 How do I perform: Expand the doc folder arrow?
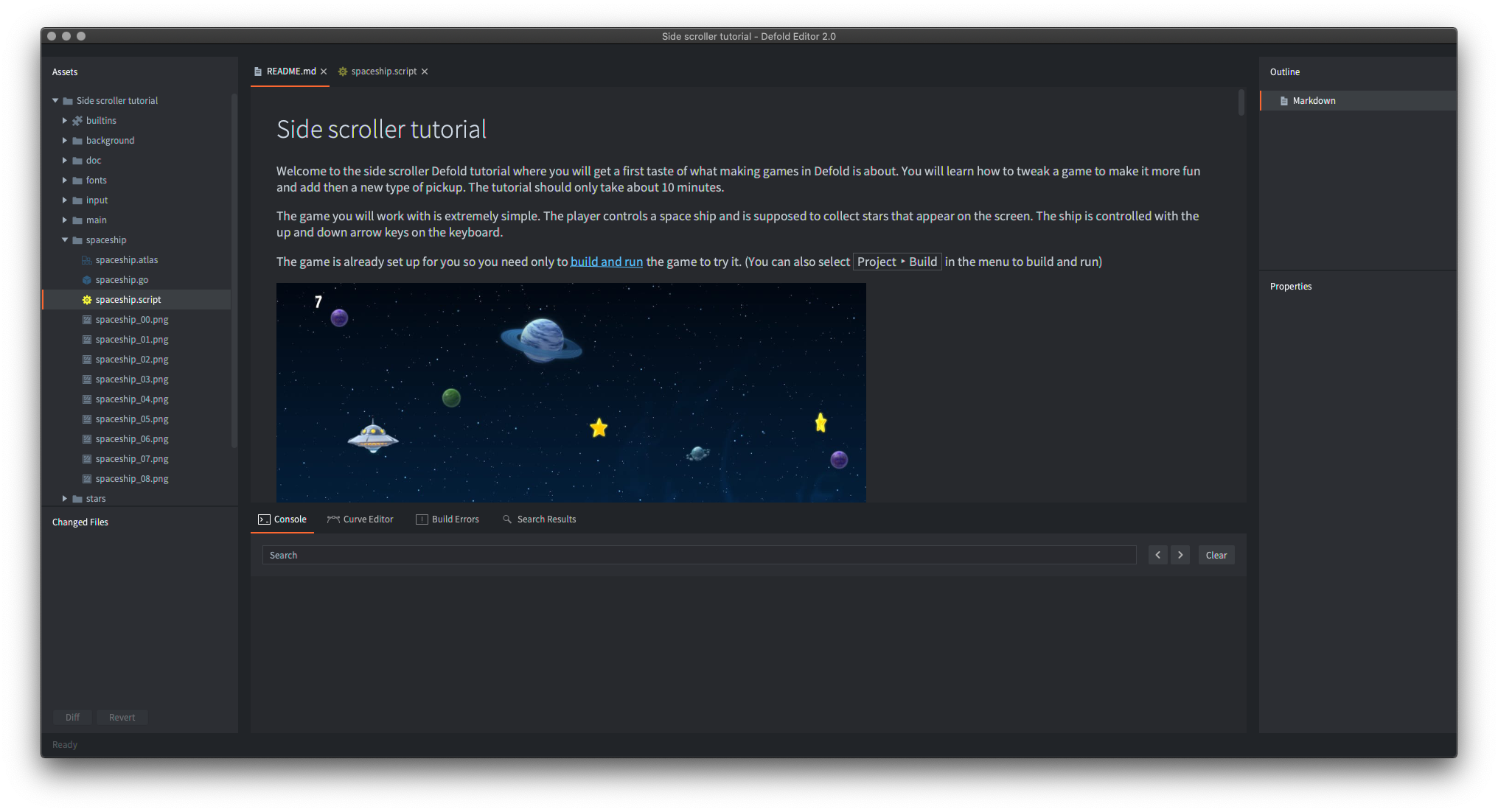pos(65,161)
